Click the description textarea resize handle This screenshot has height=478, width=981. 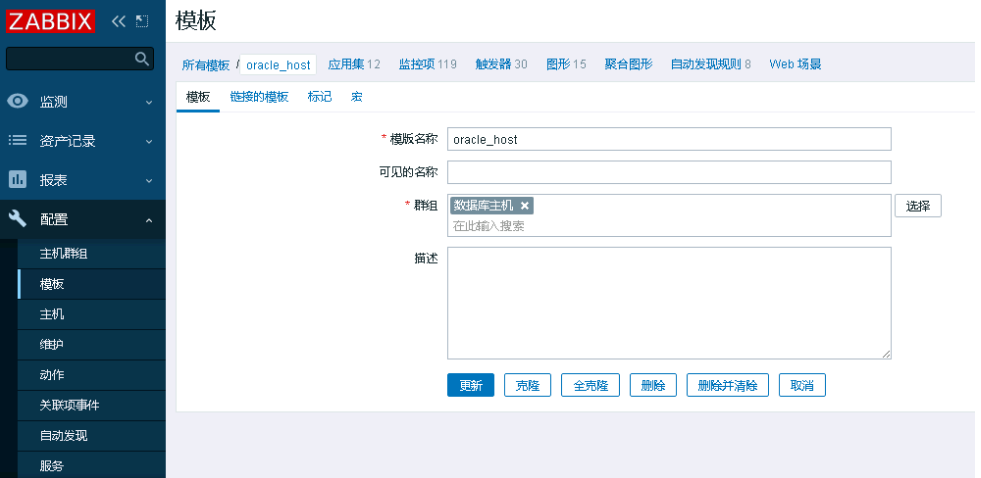(886, 354)
